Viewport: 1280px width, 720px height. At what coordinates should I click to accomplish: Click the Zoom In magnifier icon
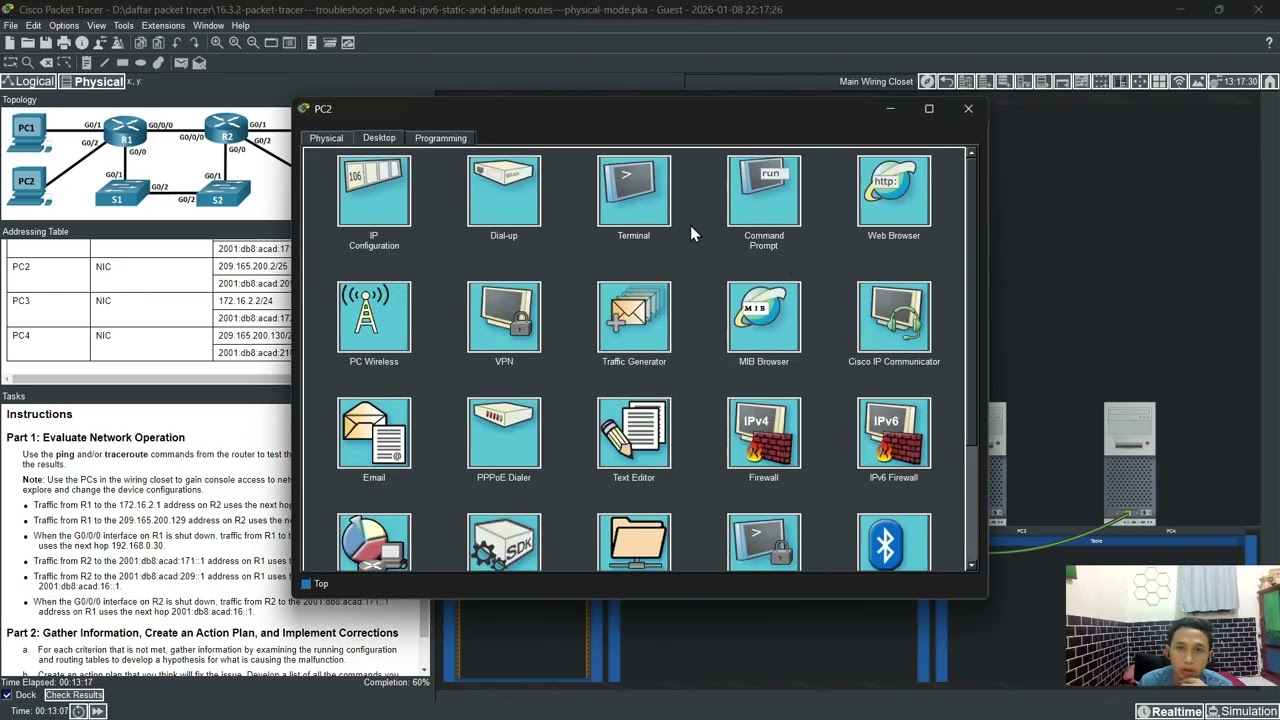216,43
